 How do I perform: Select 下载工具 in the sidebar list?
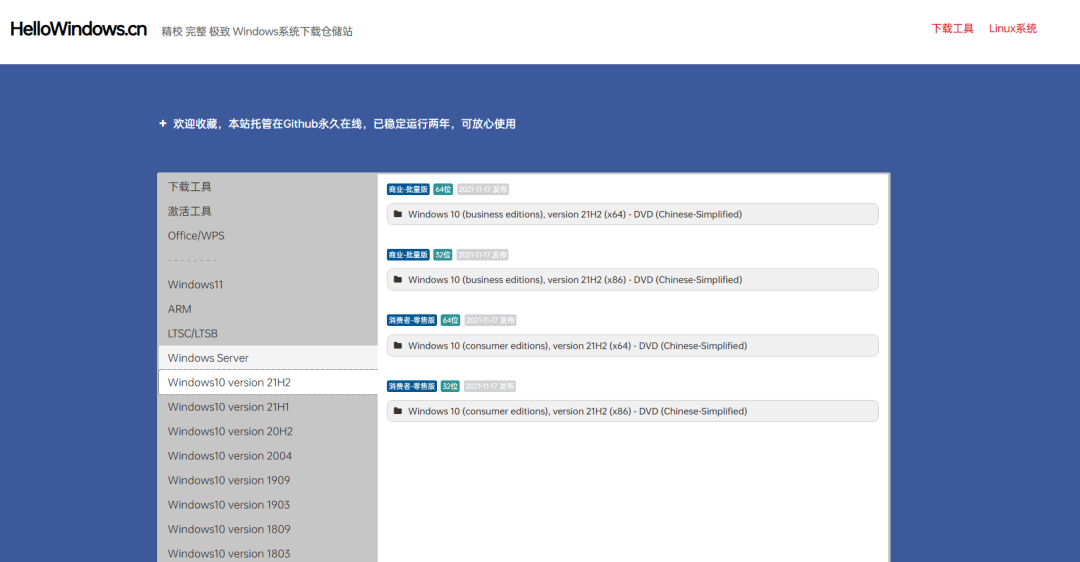[189, 187]
